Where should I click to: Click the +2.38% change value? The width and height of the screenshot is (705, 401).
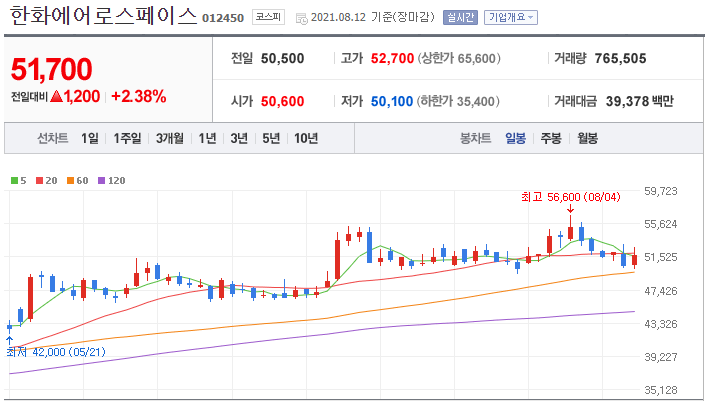coord(138,96)
